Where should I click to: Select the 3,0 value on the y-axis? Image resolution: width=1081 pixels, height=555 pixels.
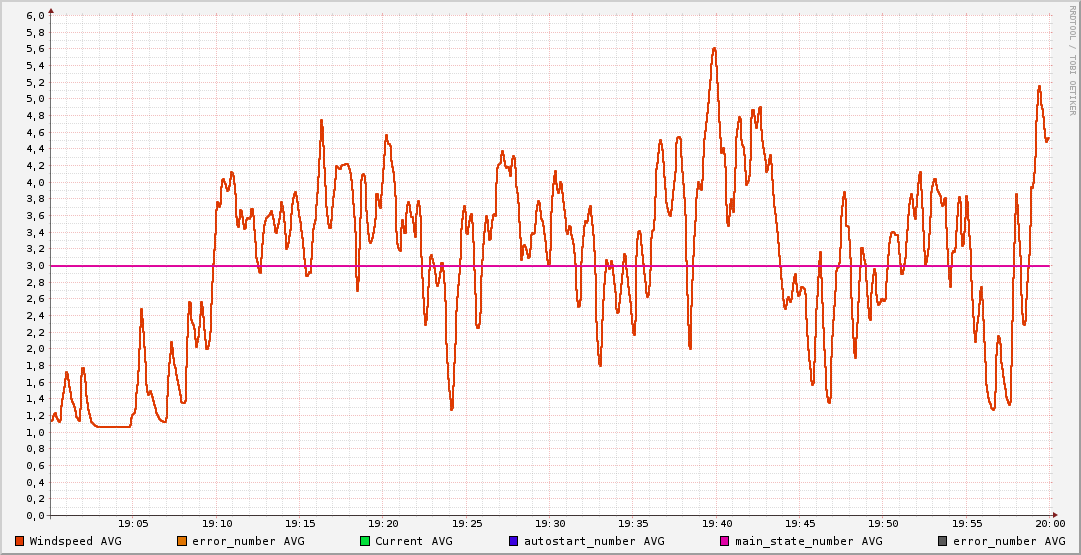click(34, 266)
